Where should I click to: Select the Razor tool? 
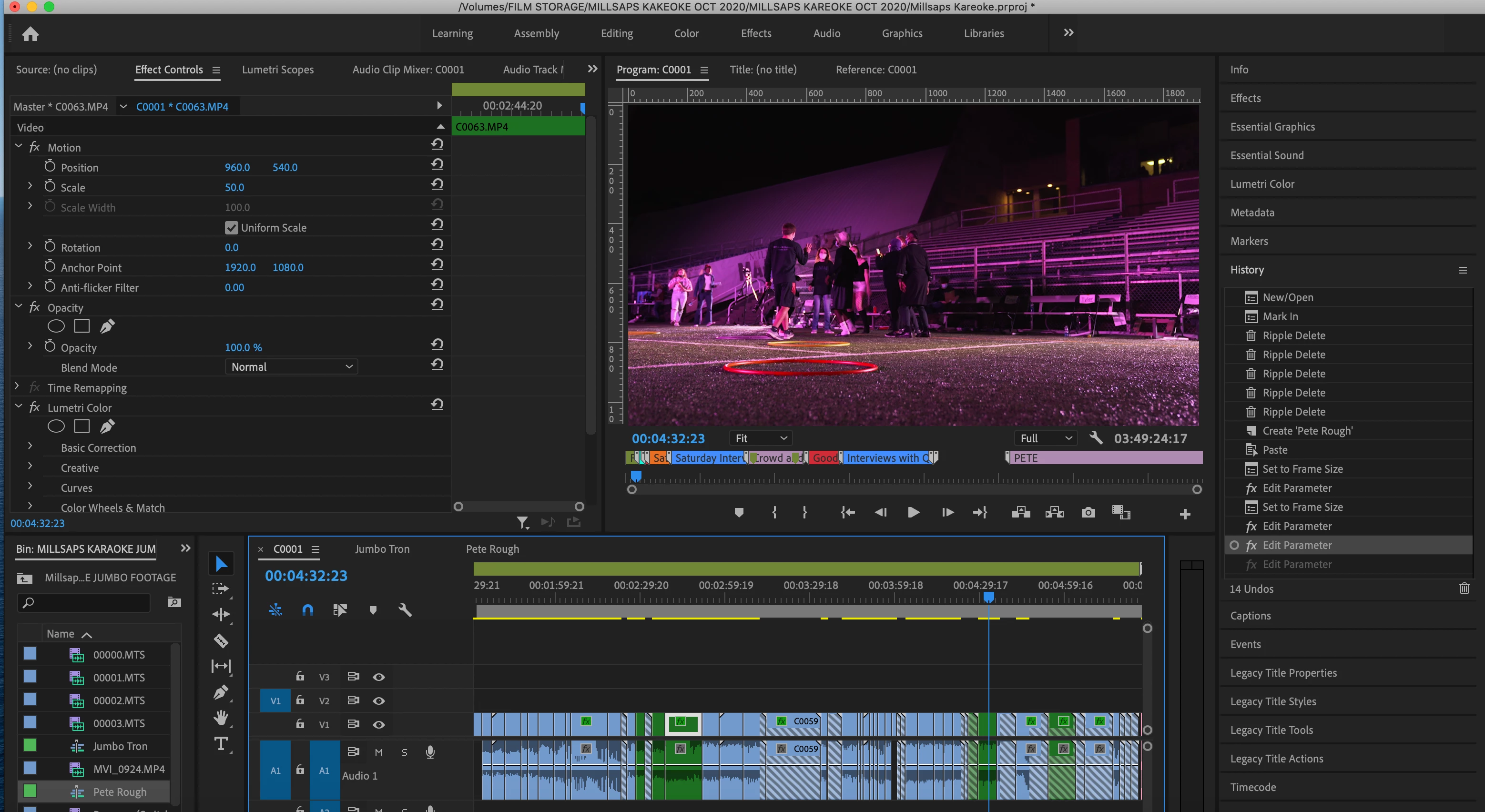(221, 640)
